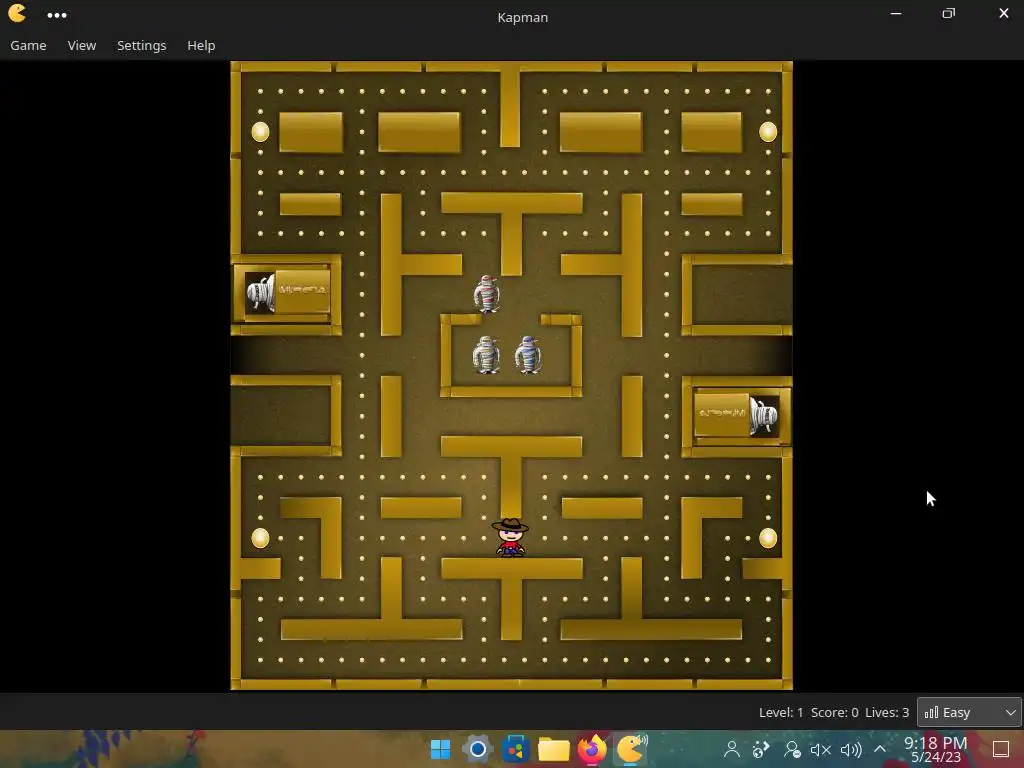
Task: Click the Kapman app icon in title bar
Action: point(18,14)
